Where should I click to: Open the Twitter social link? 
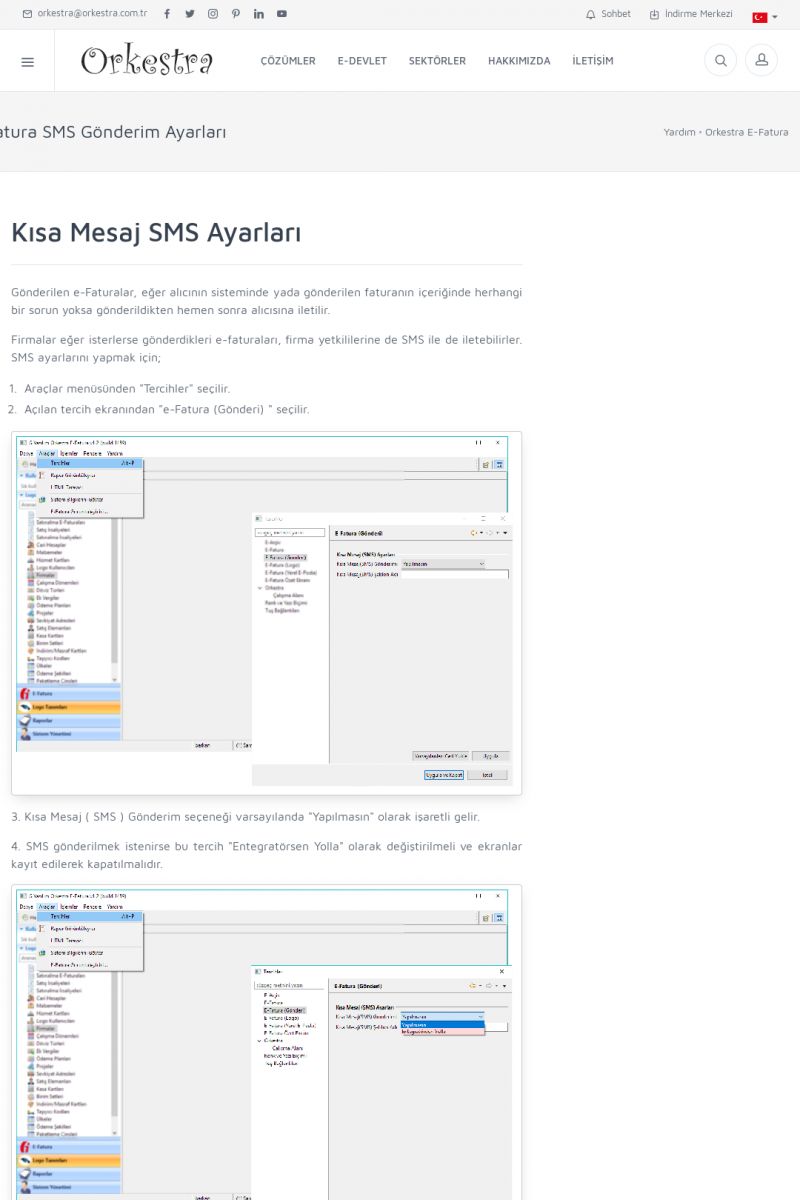[190, 14]
